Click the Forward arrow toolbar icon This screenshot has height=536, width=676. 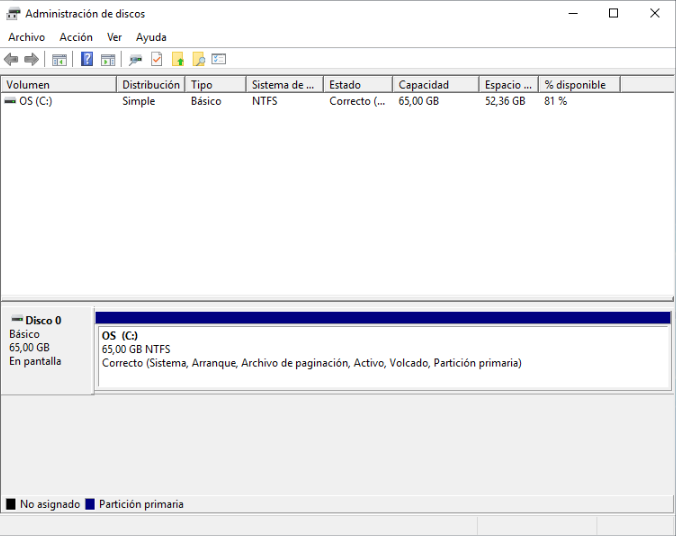pos(31,60)
